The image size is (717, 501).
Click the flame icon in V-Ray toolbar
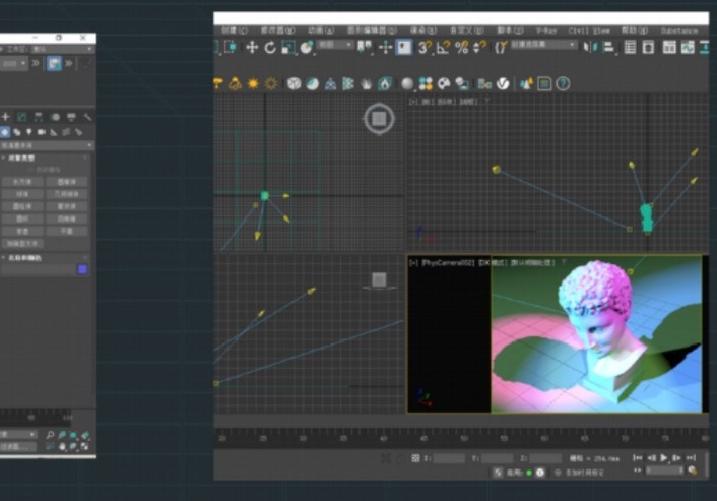tap(385, 84)
